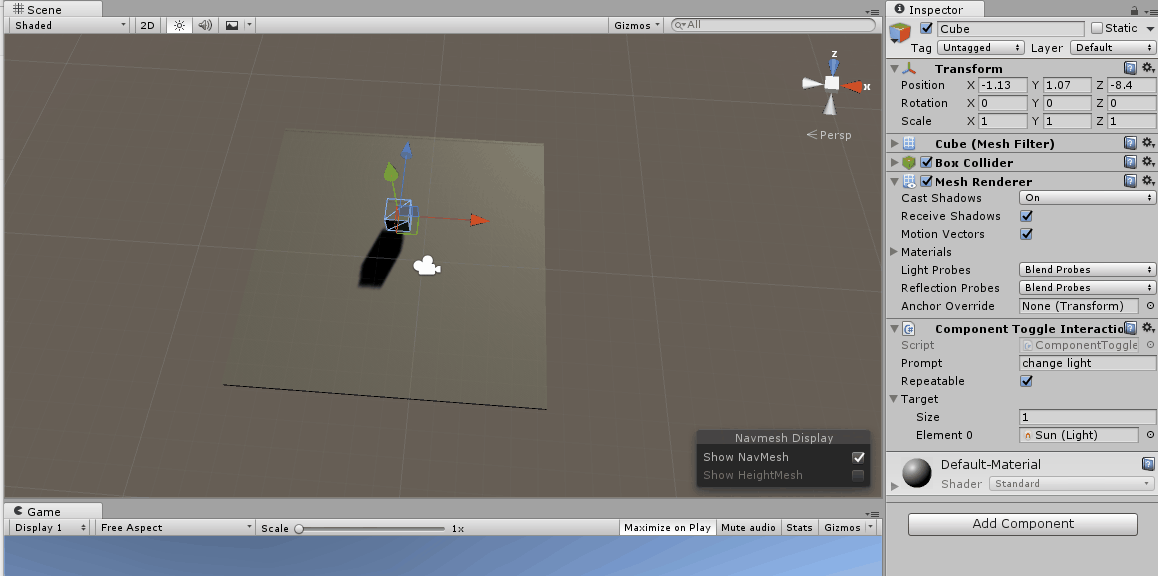This screenshot has width=1158, height=576.
Task: Click the Add Component button
Action: pos(1022,524)
